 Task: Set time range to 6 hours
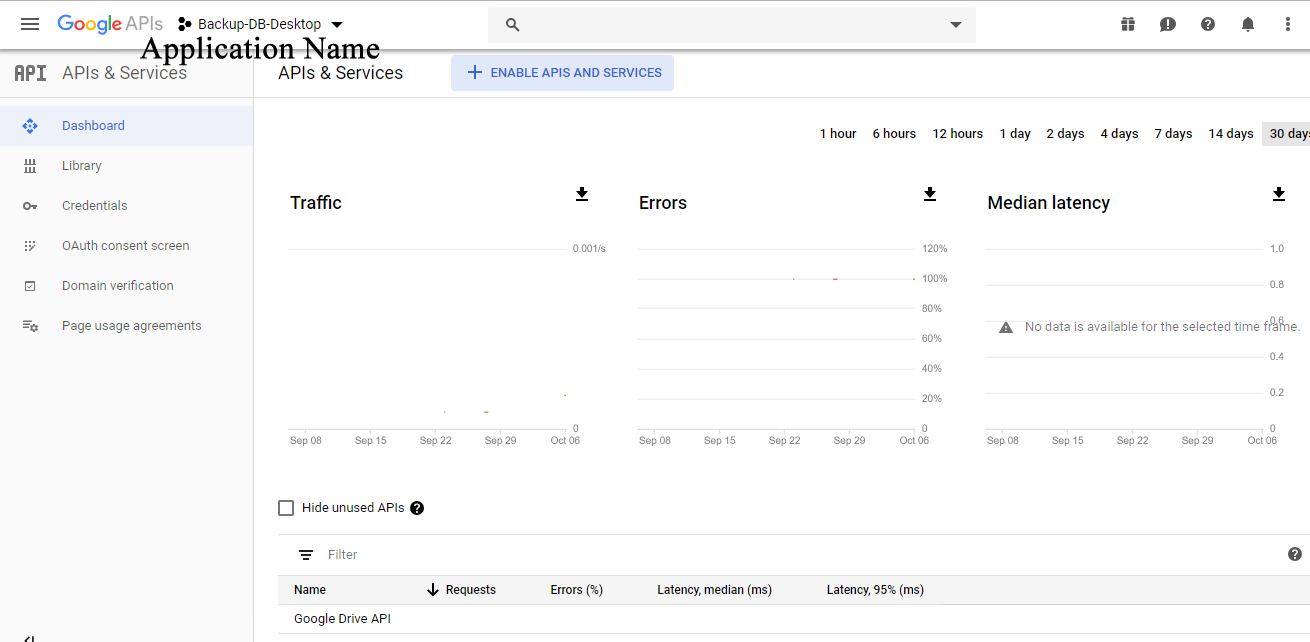[x=894, y=134]
